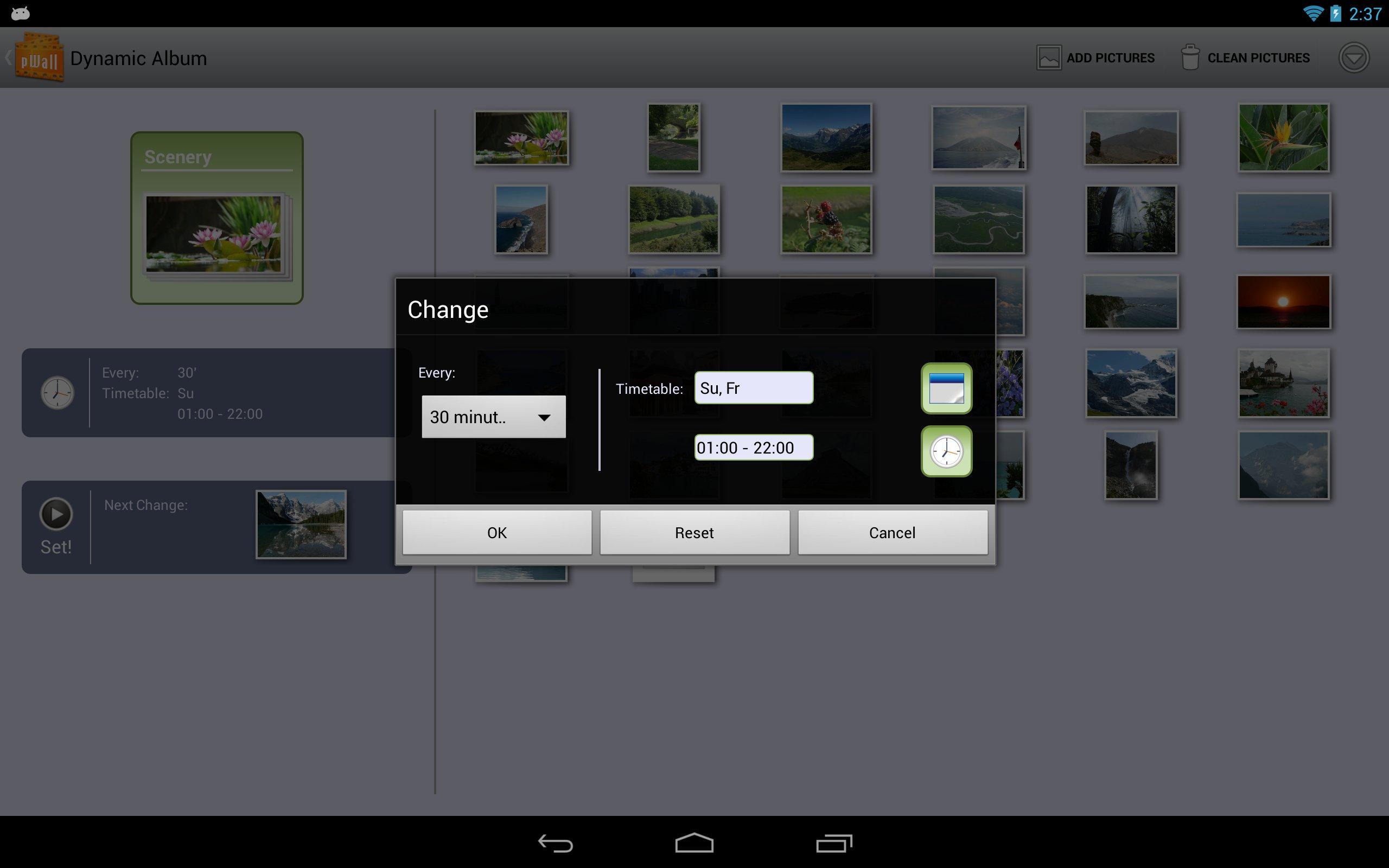Open the water lilies thumbnail in the grid
Image resolution: width=1389 pixels, height=868 pixels.
coord(521,138)
